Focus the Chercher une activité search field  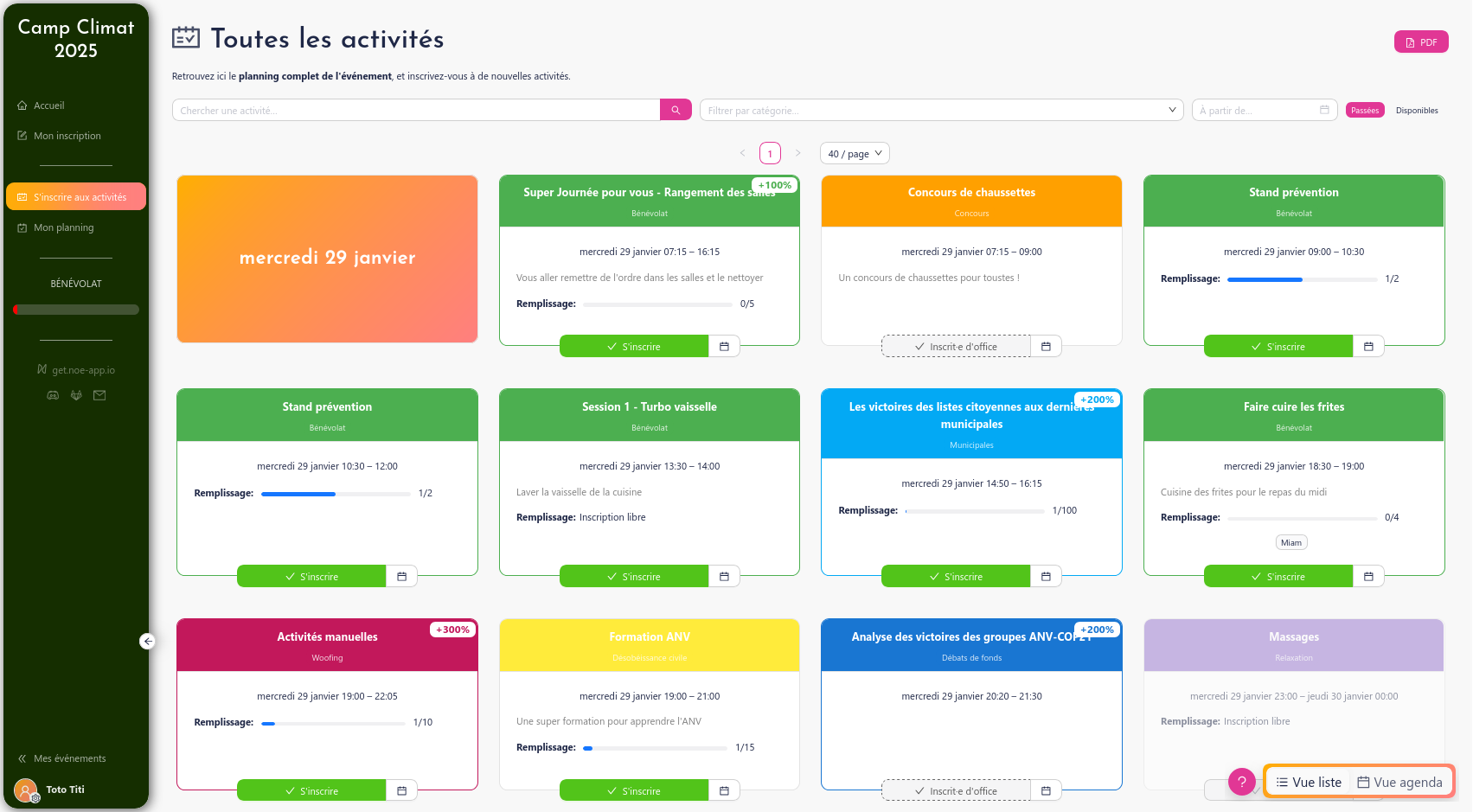(x=415, y=111)
